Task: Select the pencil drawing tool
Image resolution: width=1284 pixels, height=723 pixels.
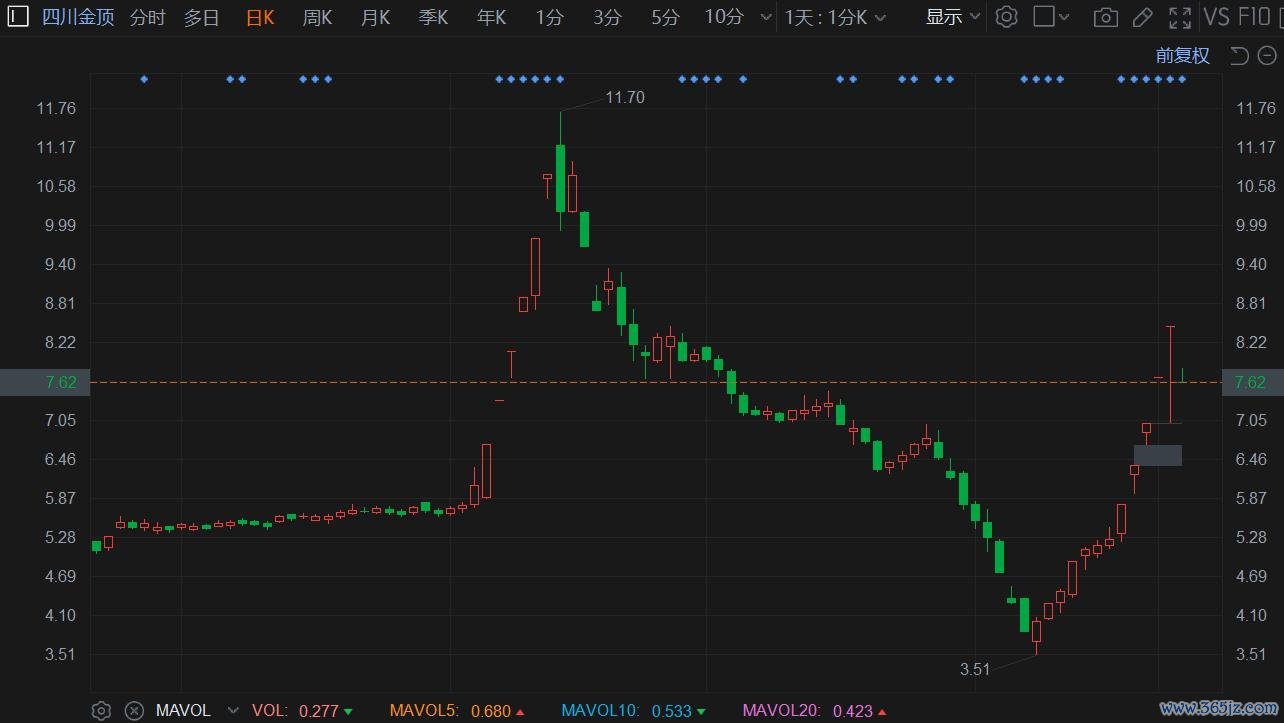Action: tap(1143, 17)
